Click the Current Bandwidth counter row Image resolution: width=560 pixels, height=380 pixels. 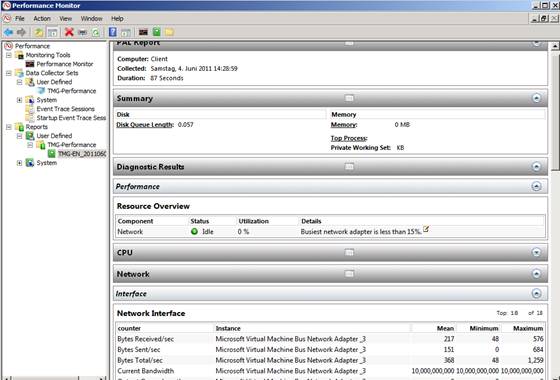330,371
